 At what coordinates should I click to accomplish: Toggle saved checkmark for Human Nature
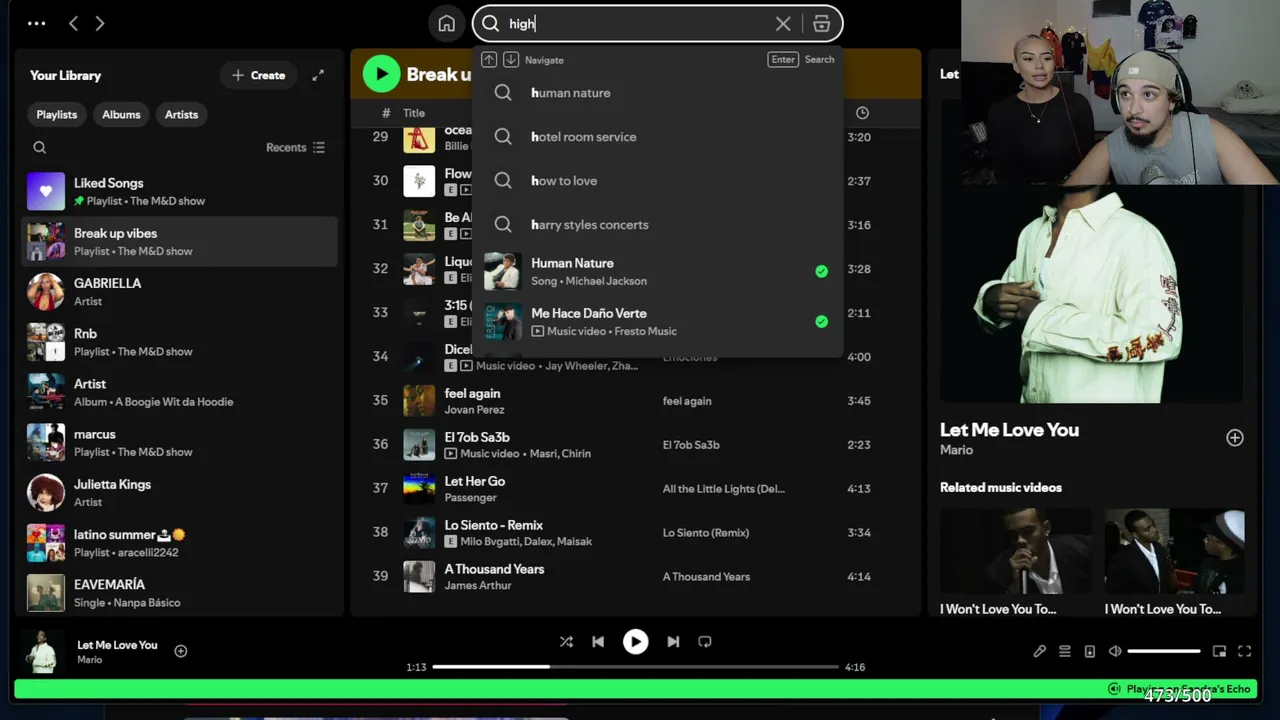click(821, 271)
